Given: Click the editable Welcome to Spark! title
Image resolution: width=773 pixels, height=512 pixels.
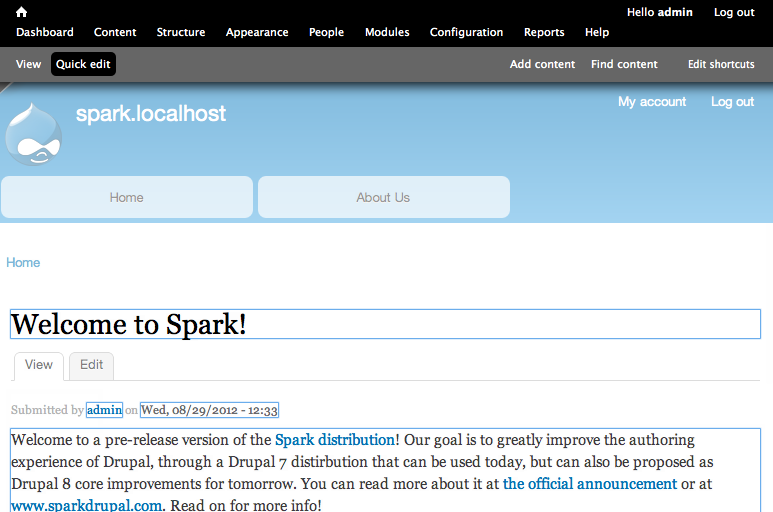Looking at the screenshot, I should (x=385, y=324).
